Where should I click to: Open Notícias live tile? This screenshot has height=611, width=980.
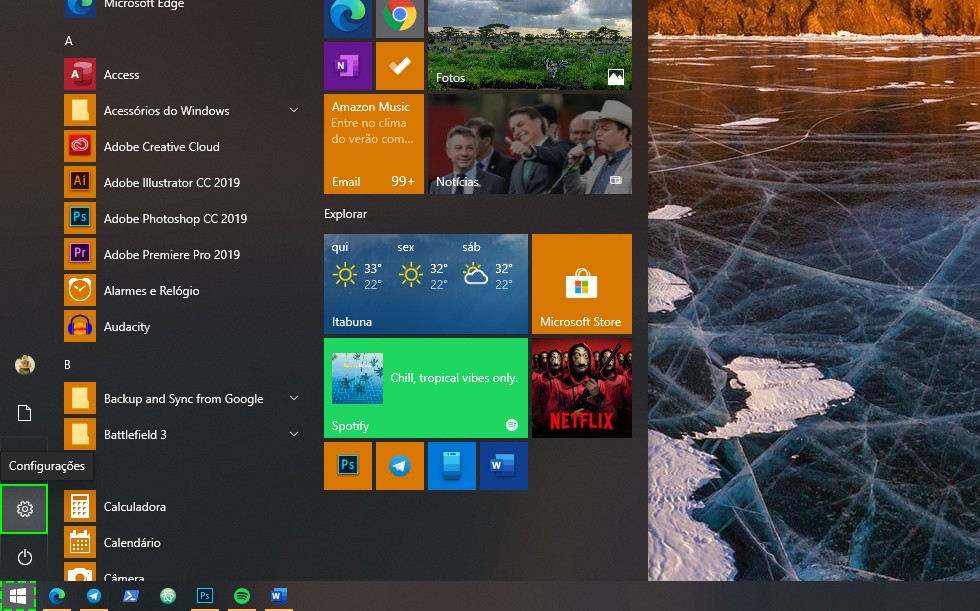530,144
